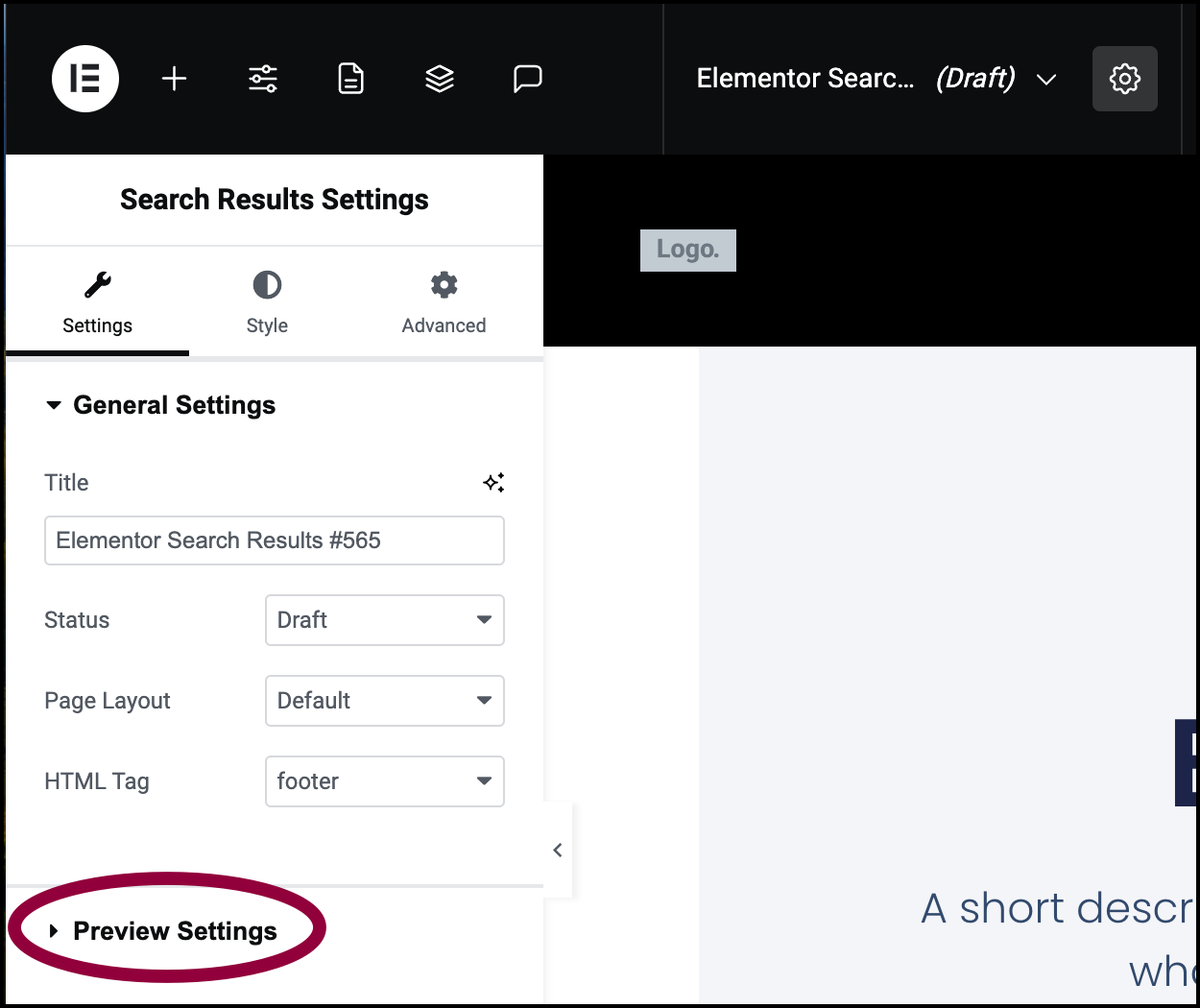Click the Logo placeholder in header
Screen dimensions: 1200x1008
688,250
